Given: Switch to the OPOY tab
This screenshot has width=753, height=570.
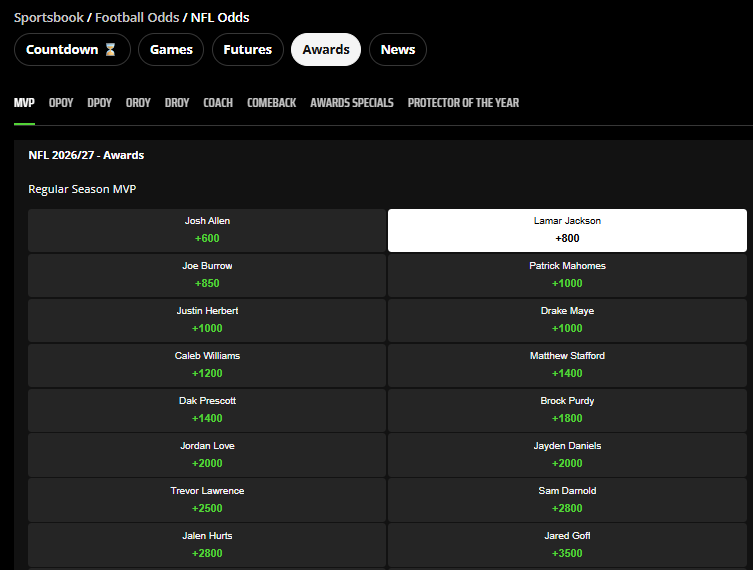Looking at the screenshot, I should [61, 103].
